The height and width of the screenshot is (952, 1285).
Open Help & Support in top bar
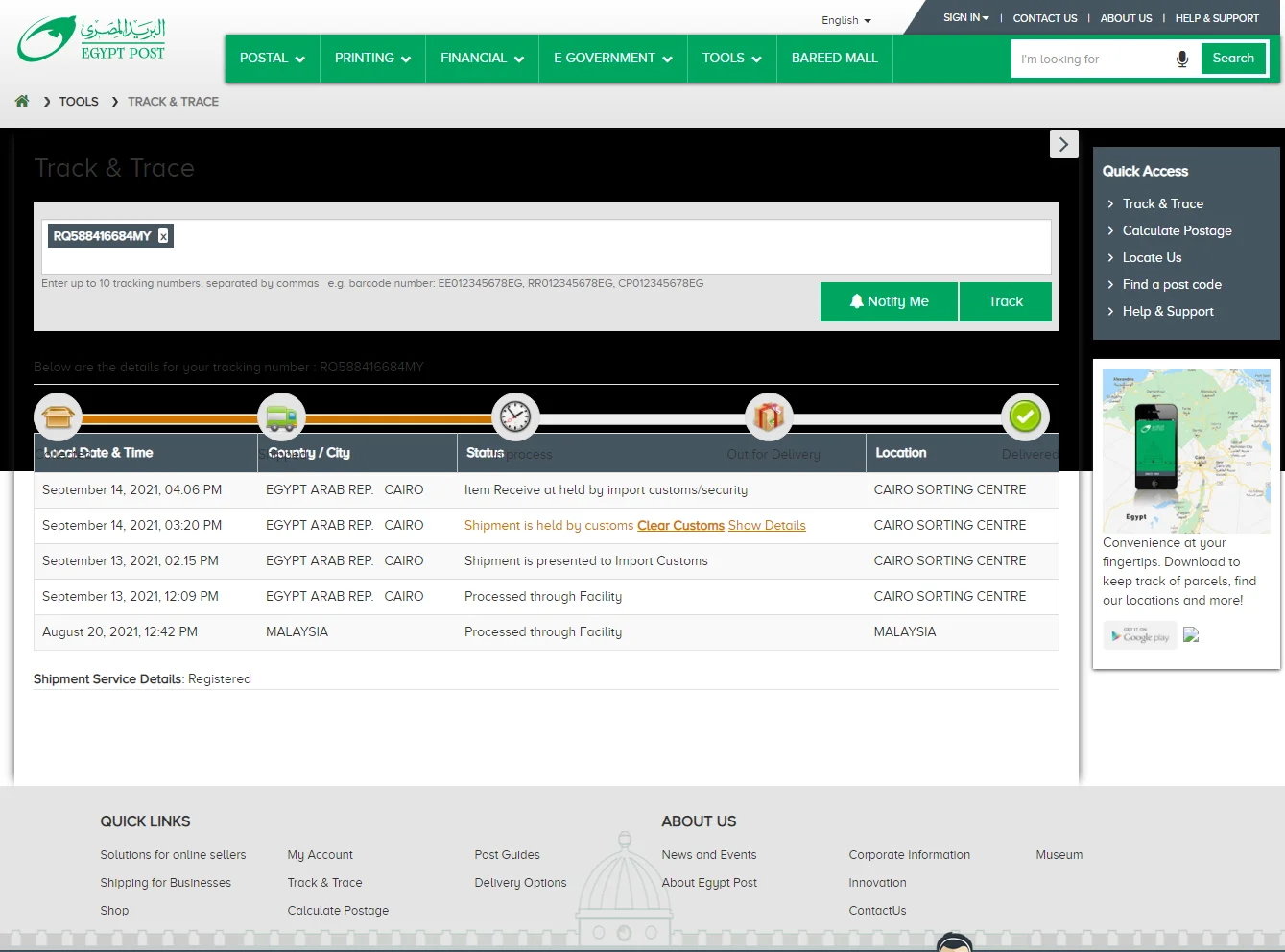click(x=1217, y=18)
